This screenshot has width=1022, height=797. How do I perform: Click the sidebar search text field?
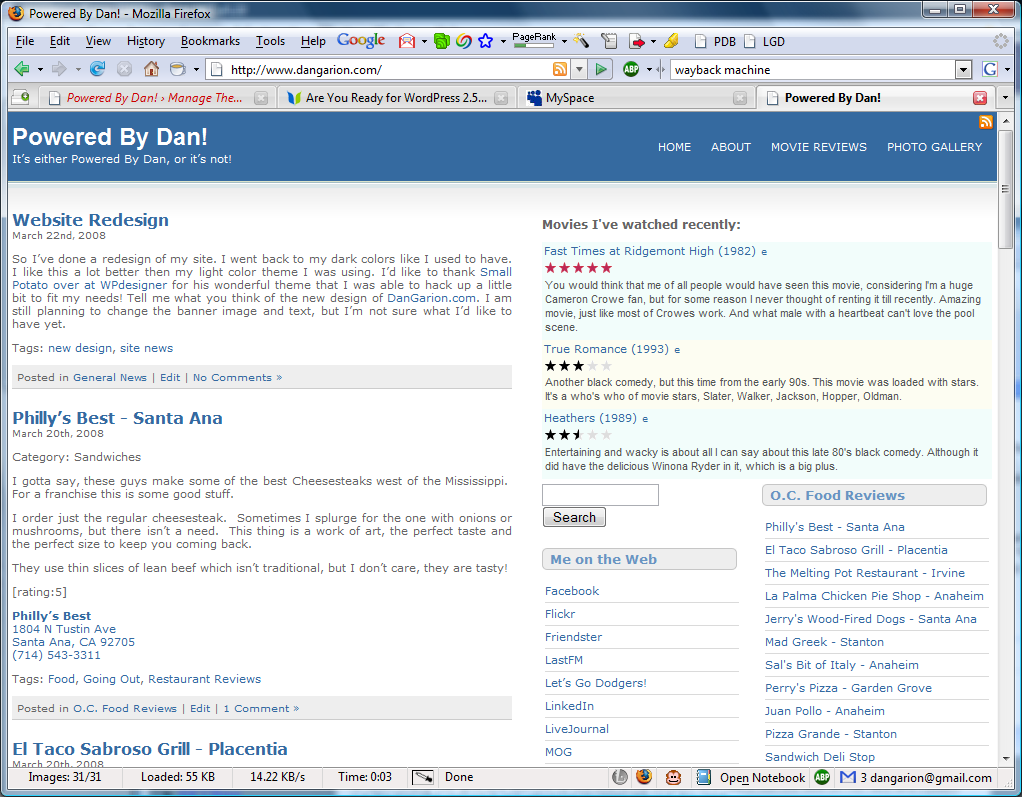click(x=600, y=495)
